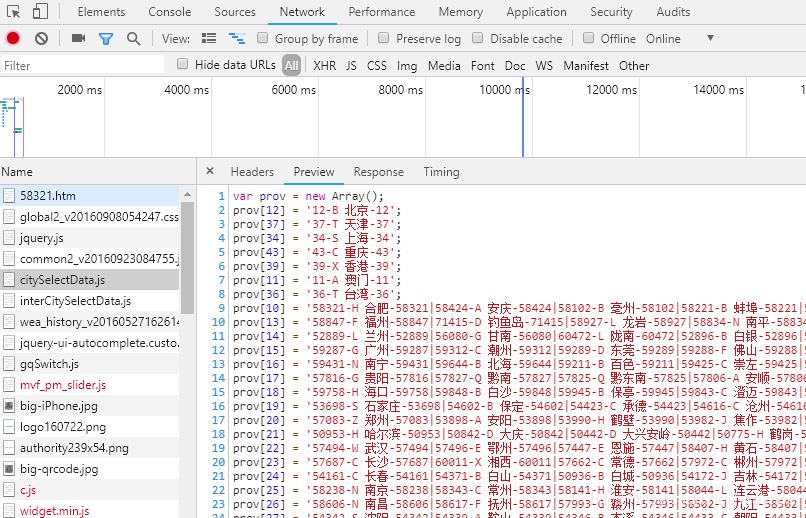Screen dimensions: 806x518
Task: Check the Preserve log option
Action: [383, 38]
